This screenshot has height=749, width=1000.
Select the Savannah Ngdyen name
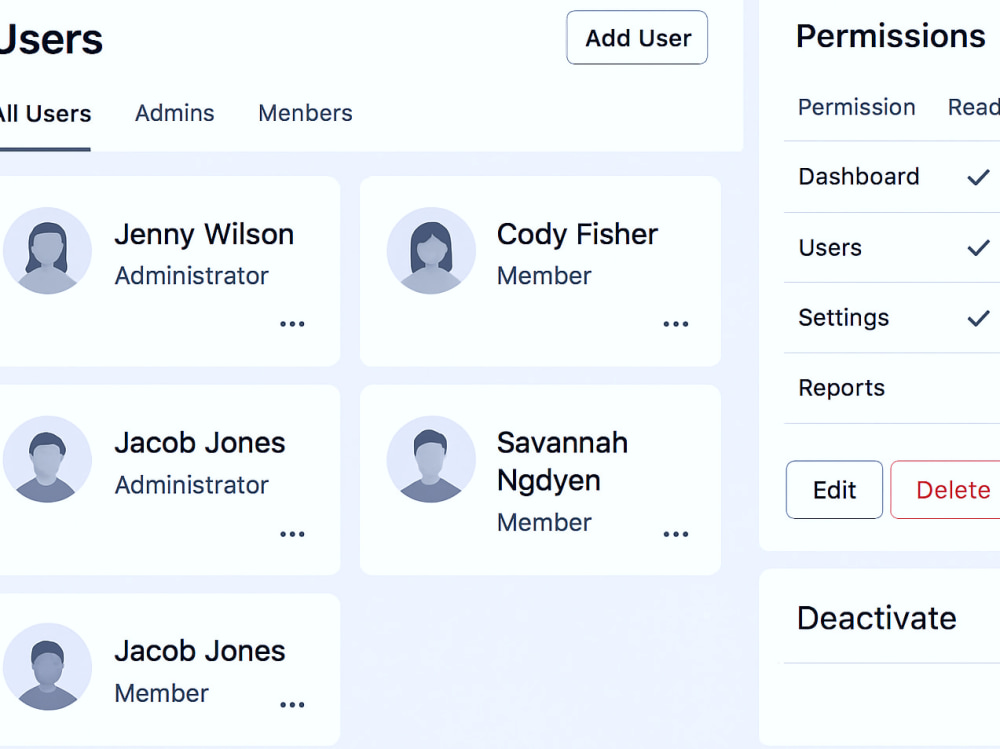[x=562, y=461]
